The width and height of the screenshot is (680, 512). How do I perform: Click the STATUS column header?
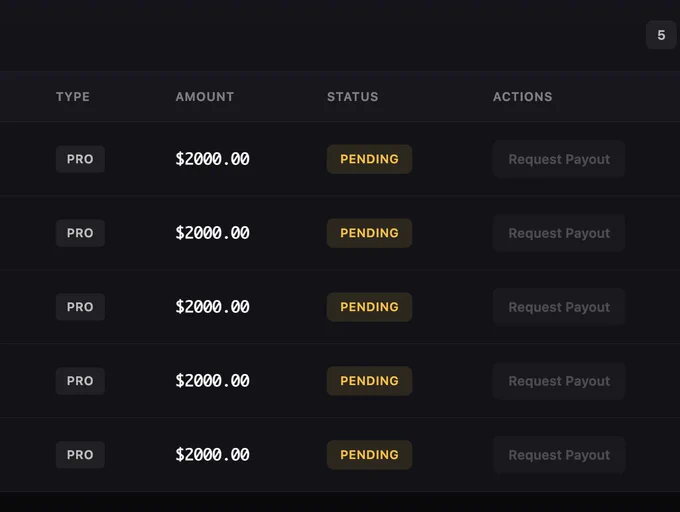pyautogui.click(x=353, y=97)
